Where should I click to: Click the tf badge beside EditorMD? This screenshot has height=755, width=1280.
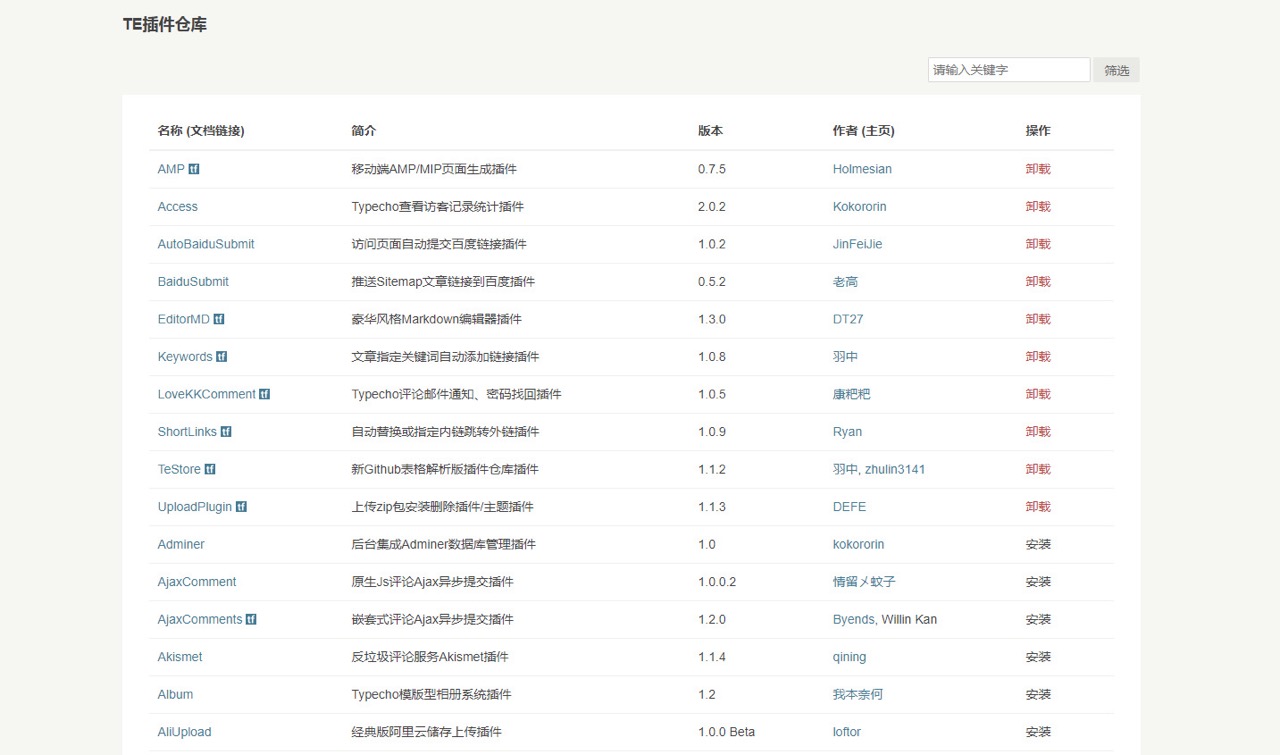219,319
